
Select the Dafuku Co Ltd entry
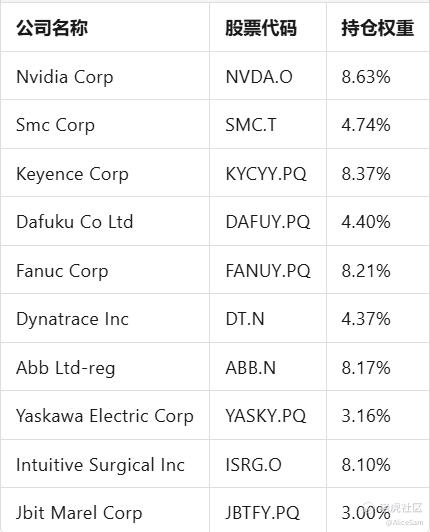(x=74, y=222)
